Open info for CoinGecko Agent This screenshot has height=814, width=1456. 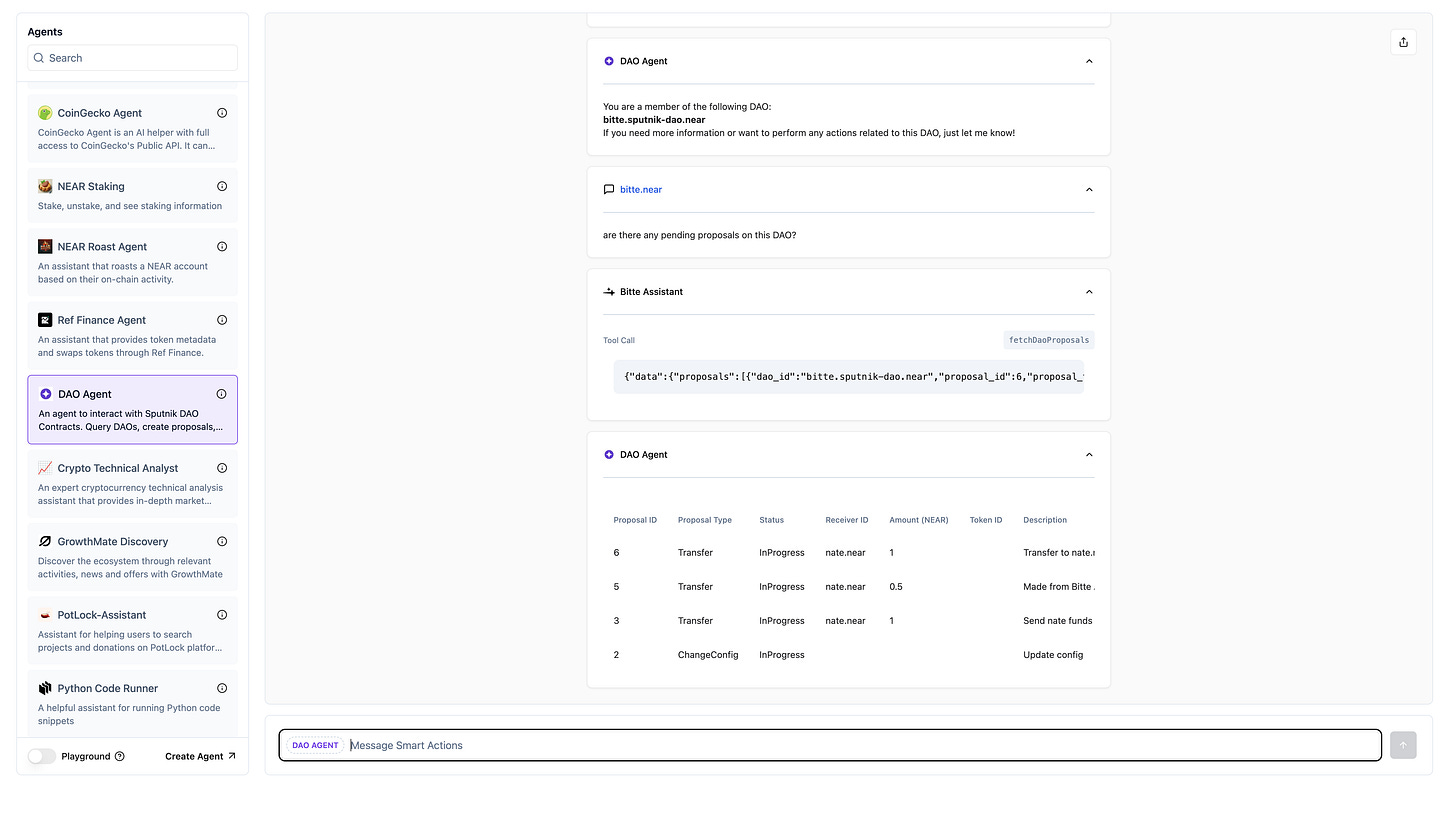(x=222, y=113)
